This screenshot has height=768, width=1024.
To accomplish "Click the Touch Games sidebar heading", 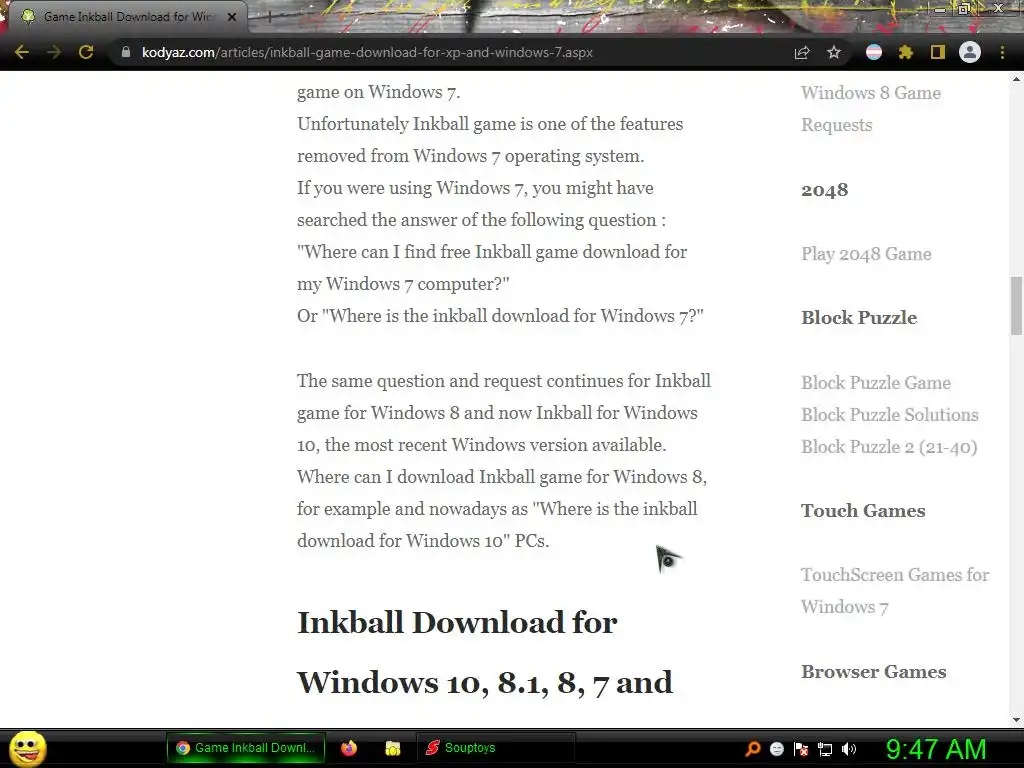I will pyautogui.click(x=863, y=510).
